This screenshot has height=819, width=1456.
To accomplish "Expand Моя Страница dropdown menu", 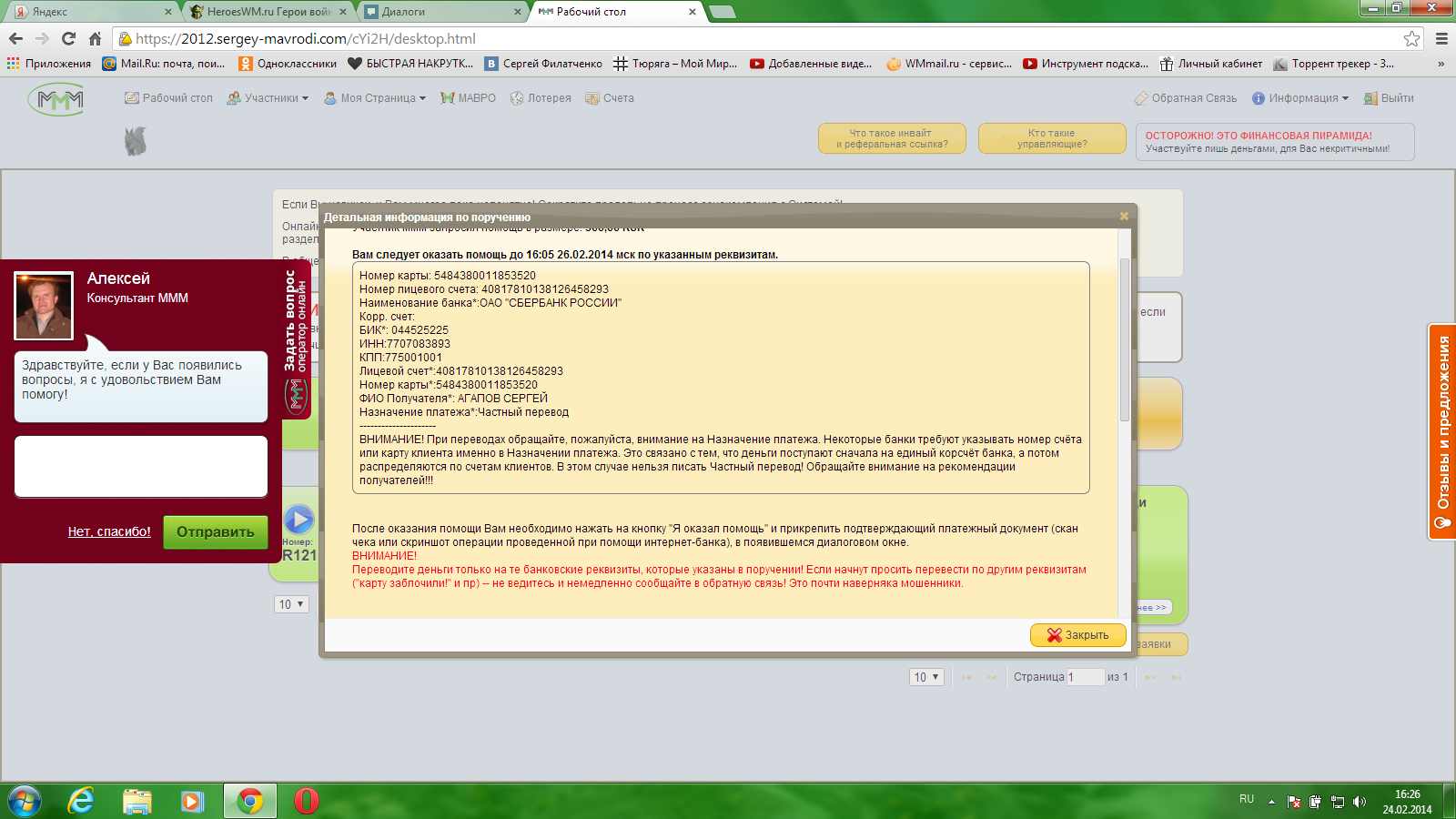I will coord(375,98).
